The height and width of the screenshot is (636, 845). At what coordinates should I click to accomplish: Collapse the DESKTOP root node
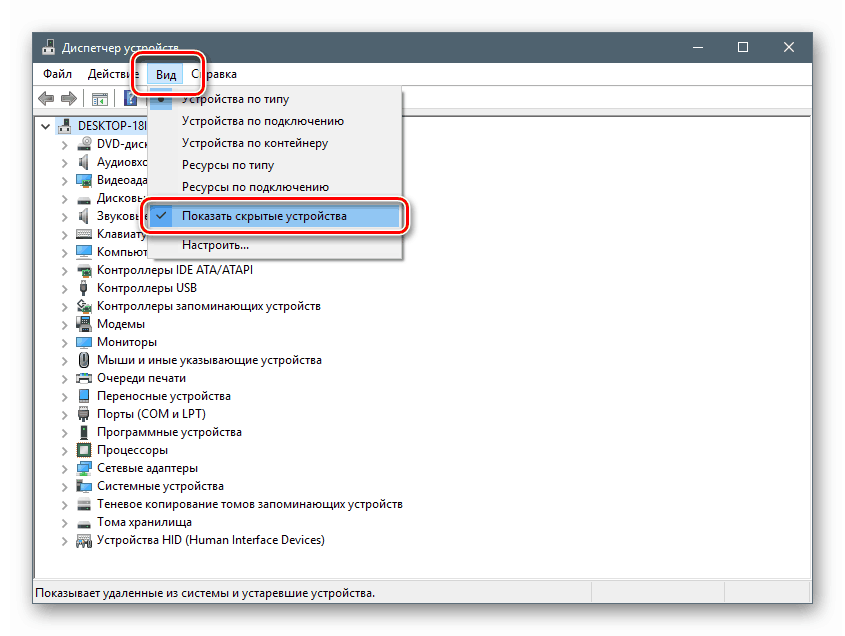[x=46, y=126]
